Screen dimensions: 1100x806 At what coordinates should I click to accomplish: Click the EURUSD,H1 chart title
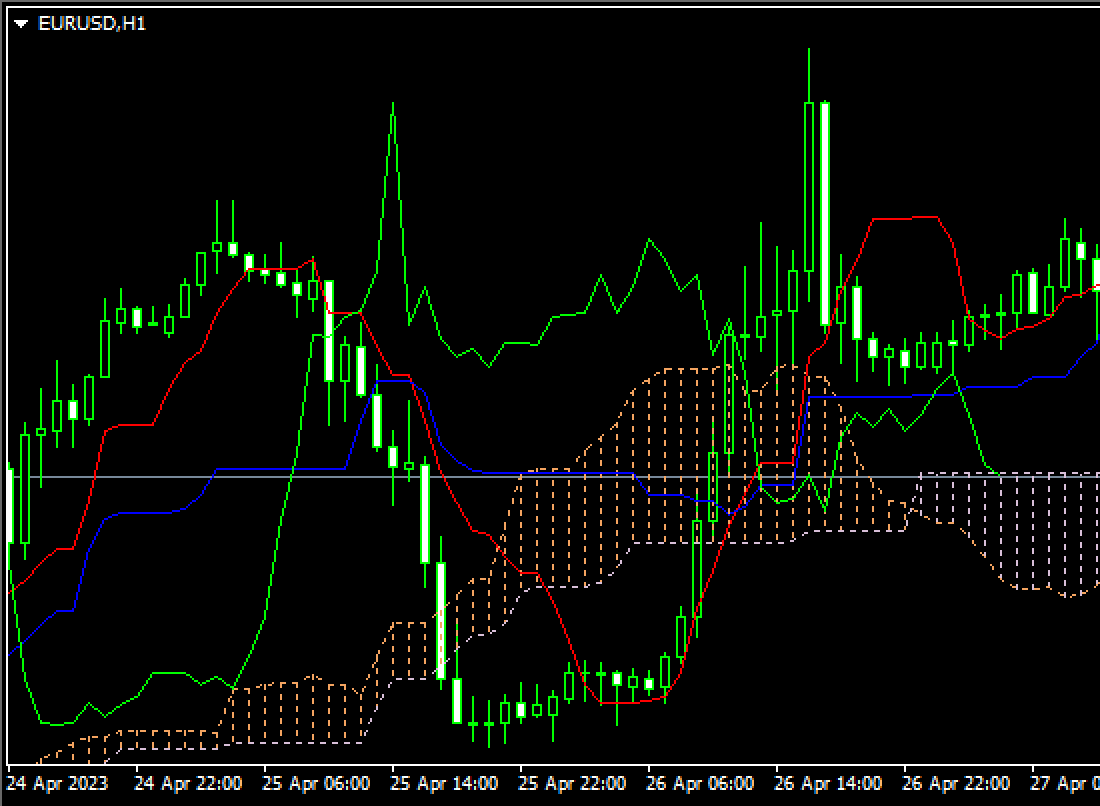[92, 24]
